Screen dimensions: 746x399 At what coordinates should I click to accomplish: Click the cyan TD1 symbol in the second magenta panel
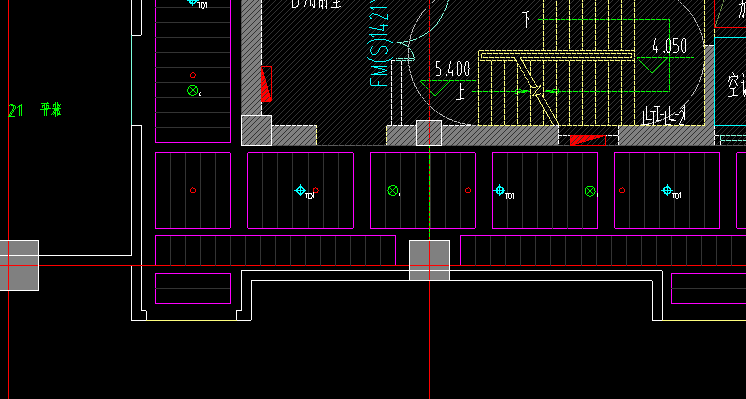tap(300, 191)
